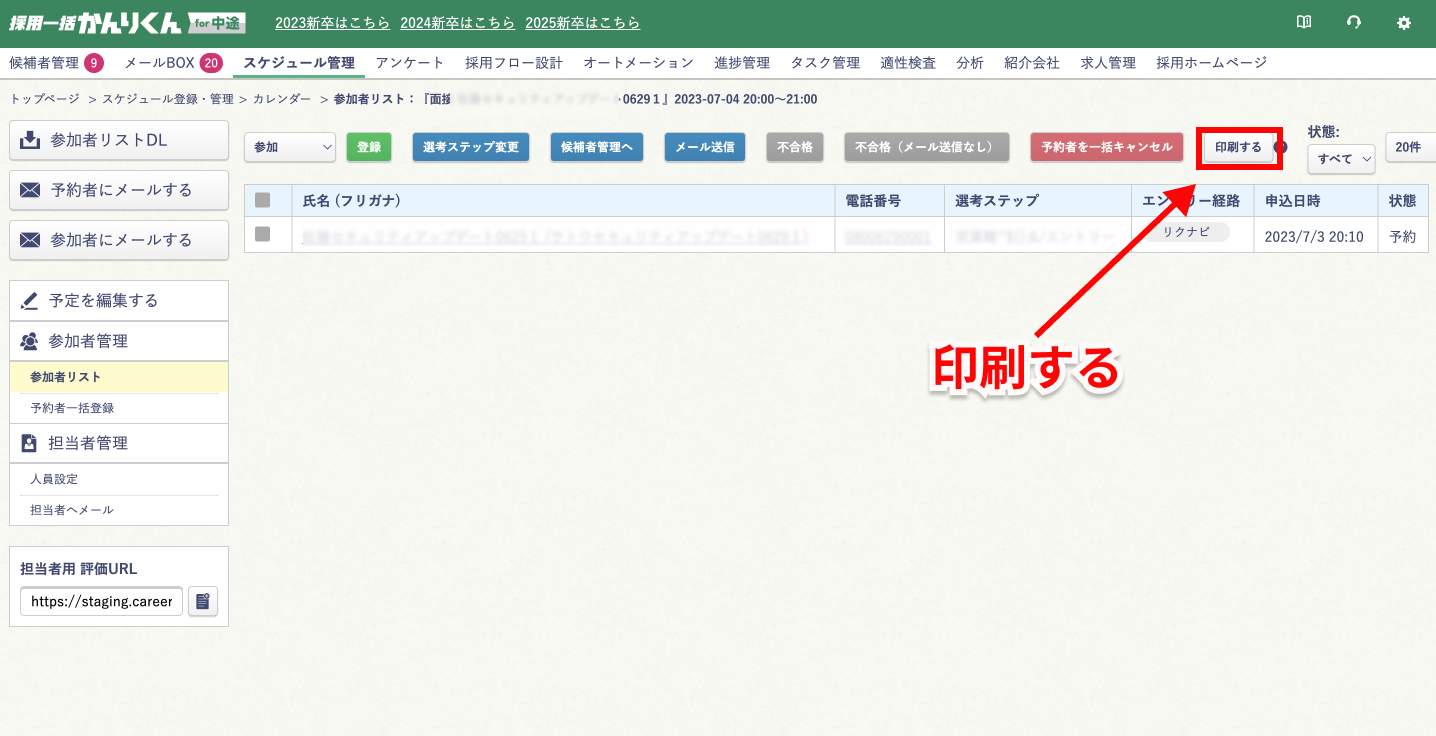Click the 担当者用 評価URL text field
Image resolution: width=1436 pixels, height=736 pixels.
coord(101,602)
